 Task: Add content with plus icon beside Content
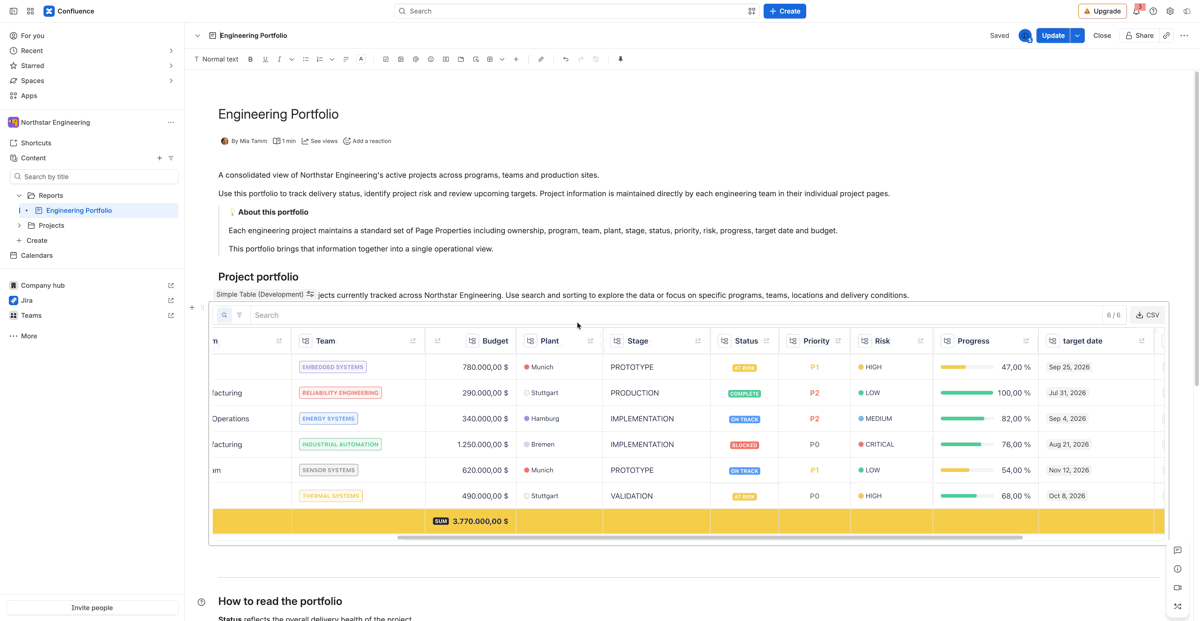coord(159,158)
